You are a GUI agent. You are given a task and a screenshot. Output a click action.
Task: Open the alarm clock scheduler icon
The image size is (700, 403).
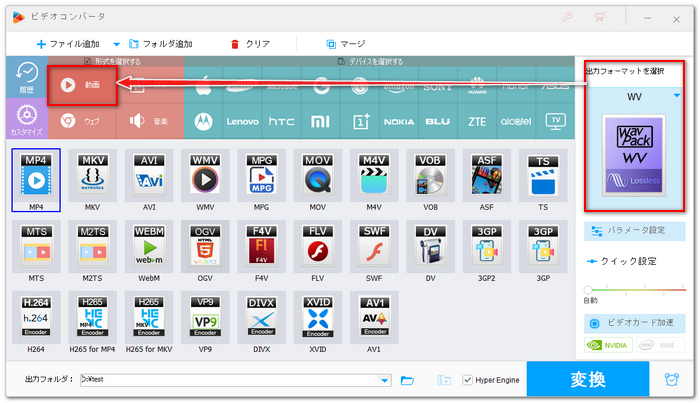[x=671, y=379]
